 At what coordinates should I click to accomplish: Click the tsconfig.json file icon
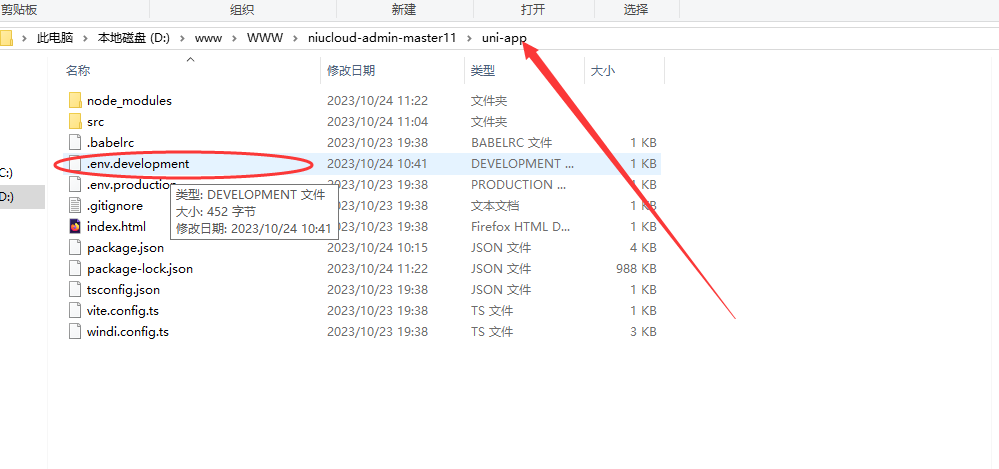75,290
